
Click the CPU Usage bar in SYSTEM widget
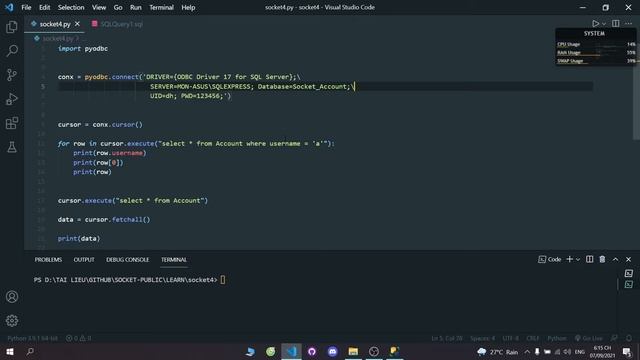596,44
